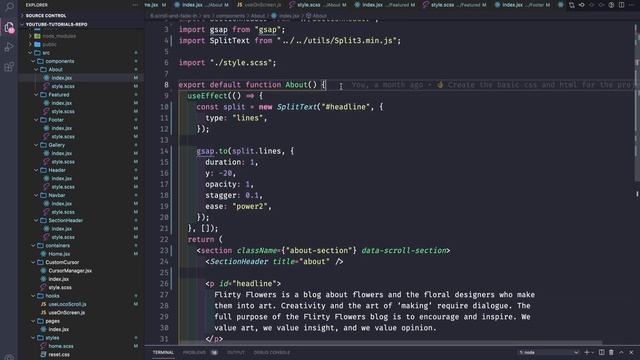This screenshot has width=640, height=360.
Task: Select the PROBLEMS panel tab
Action: 194,352
